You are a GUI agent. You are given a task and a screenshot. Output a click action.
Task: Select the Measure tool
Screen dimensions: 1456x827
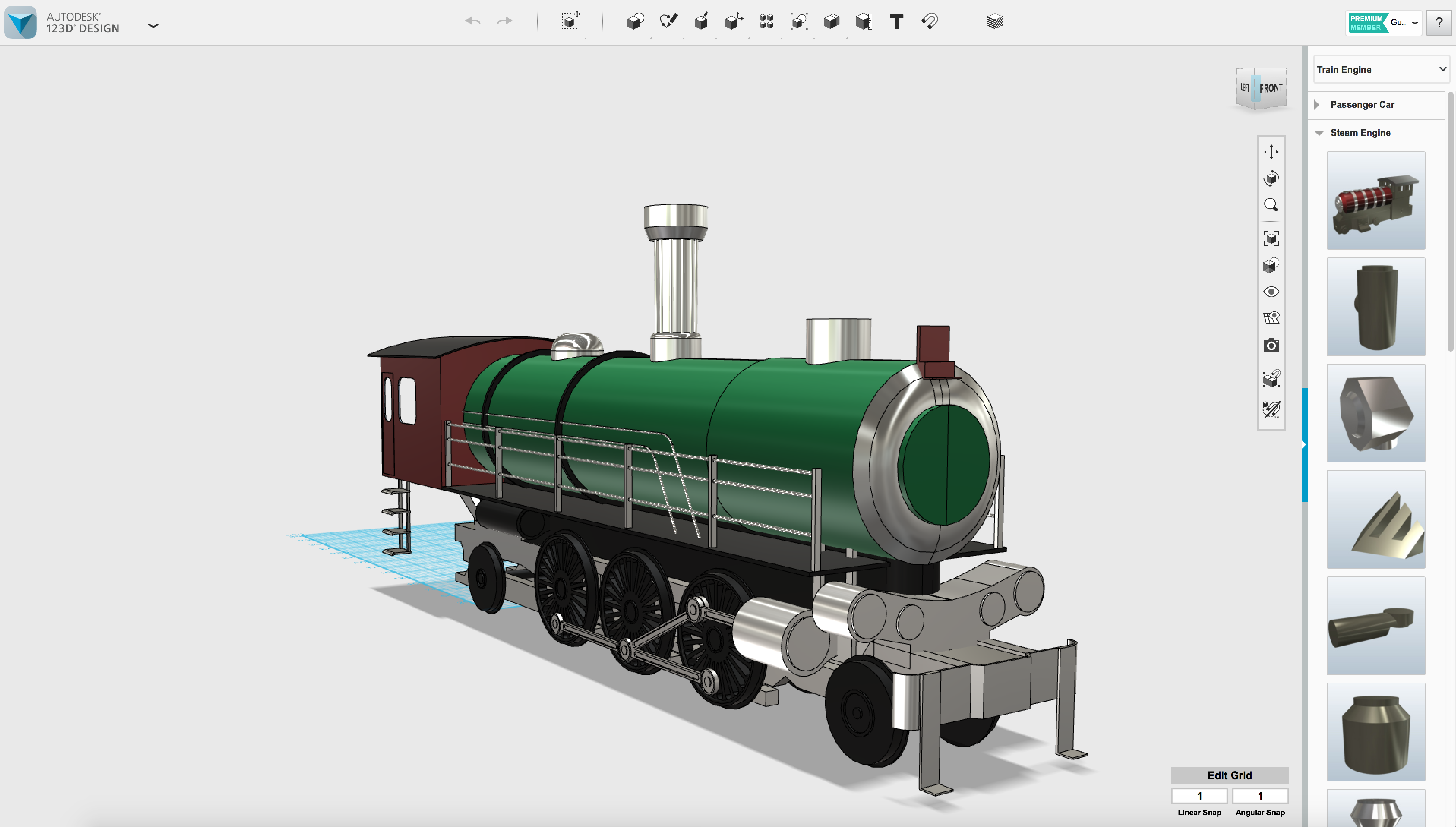864,22
